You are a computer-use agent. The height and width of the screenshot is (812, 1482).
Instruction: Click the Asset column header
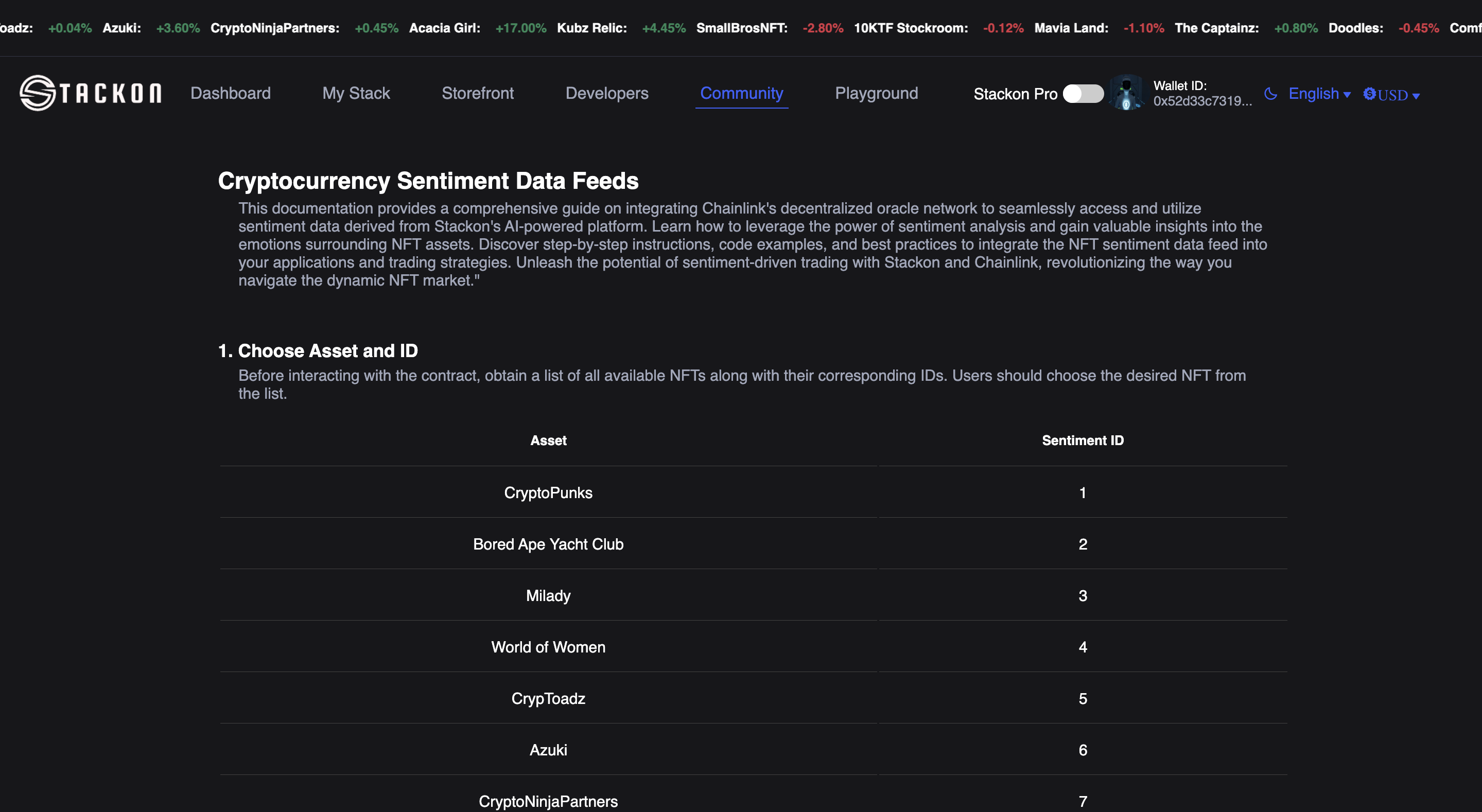548,440
